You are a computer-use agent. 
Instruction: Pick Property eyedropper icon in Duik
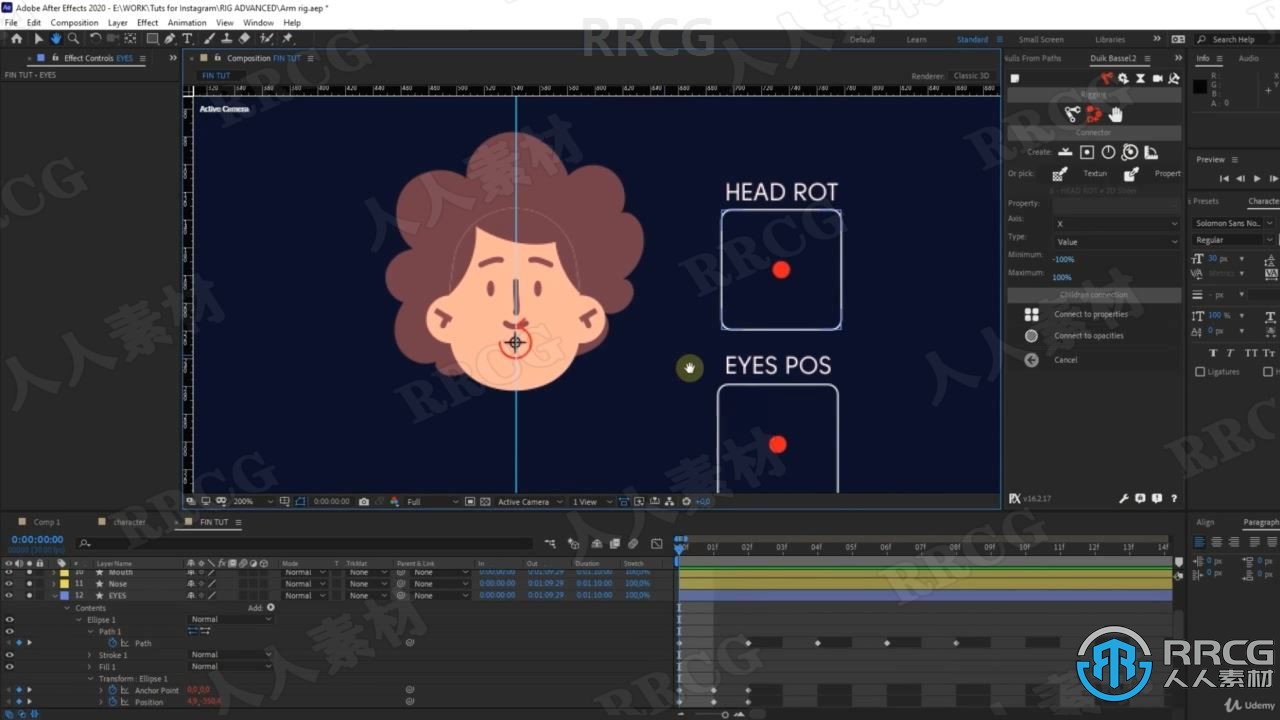pos(1131,174)
